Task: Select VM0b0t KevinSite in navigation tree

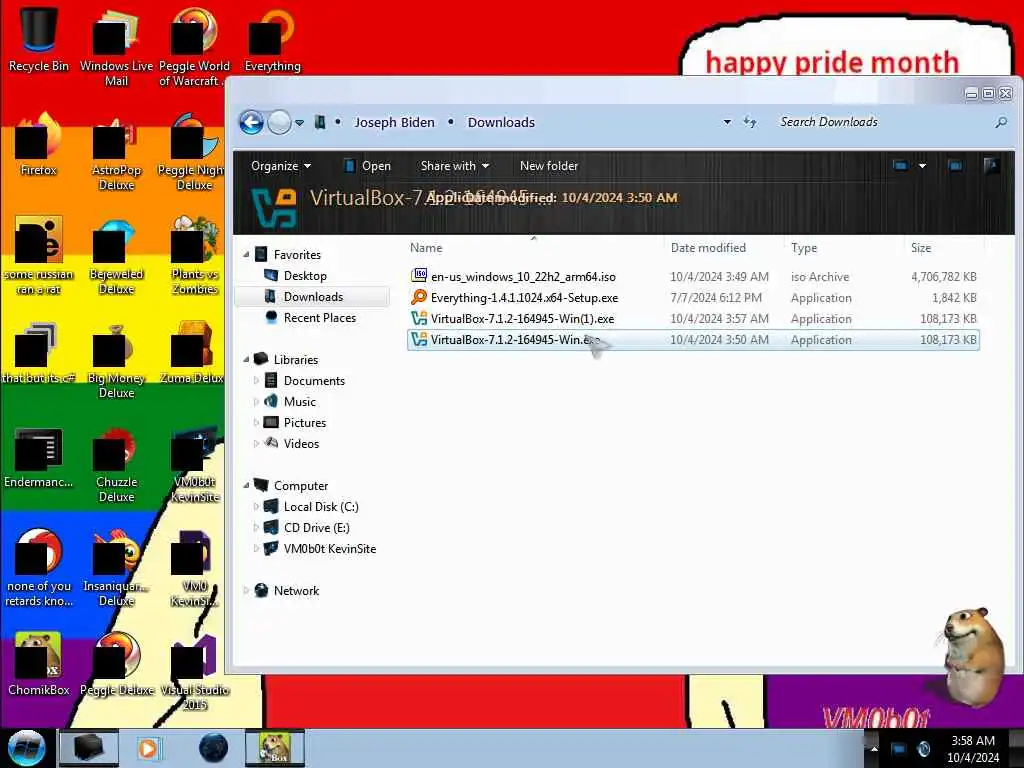Action: click(329, 549)
